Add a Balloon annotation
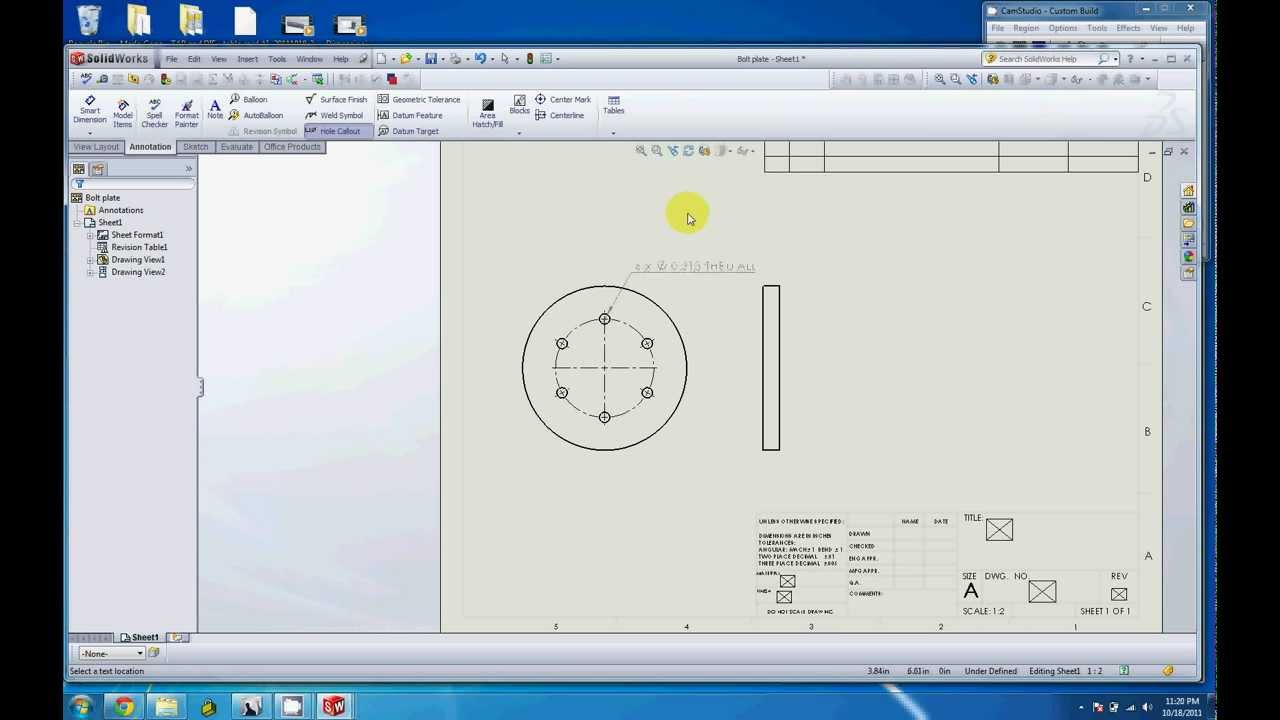This screenshot has width=1280, height=720. pyautogui.click(x=248, y=99)
